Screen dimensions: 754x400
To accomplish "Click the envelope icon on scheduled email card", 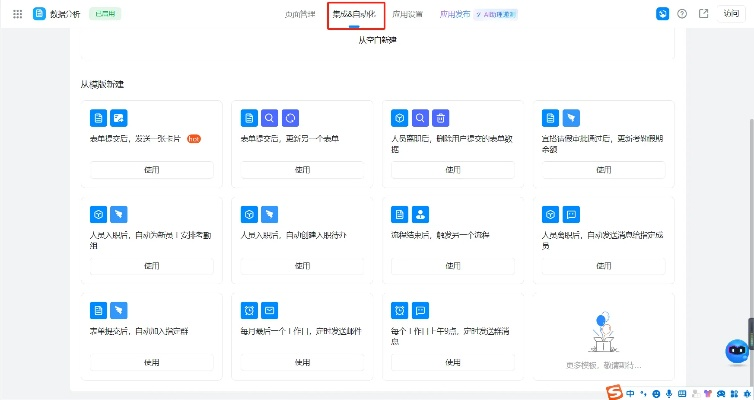I will [269, 310].
